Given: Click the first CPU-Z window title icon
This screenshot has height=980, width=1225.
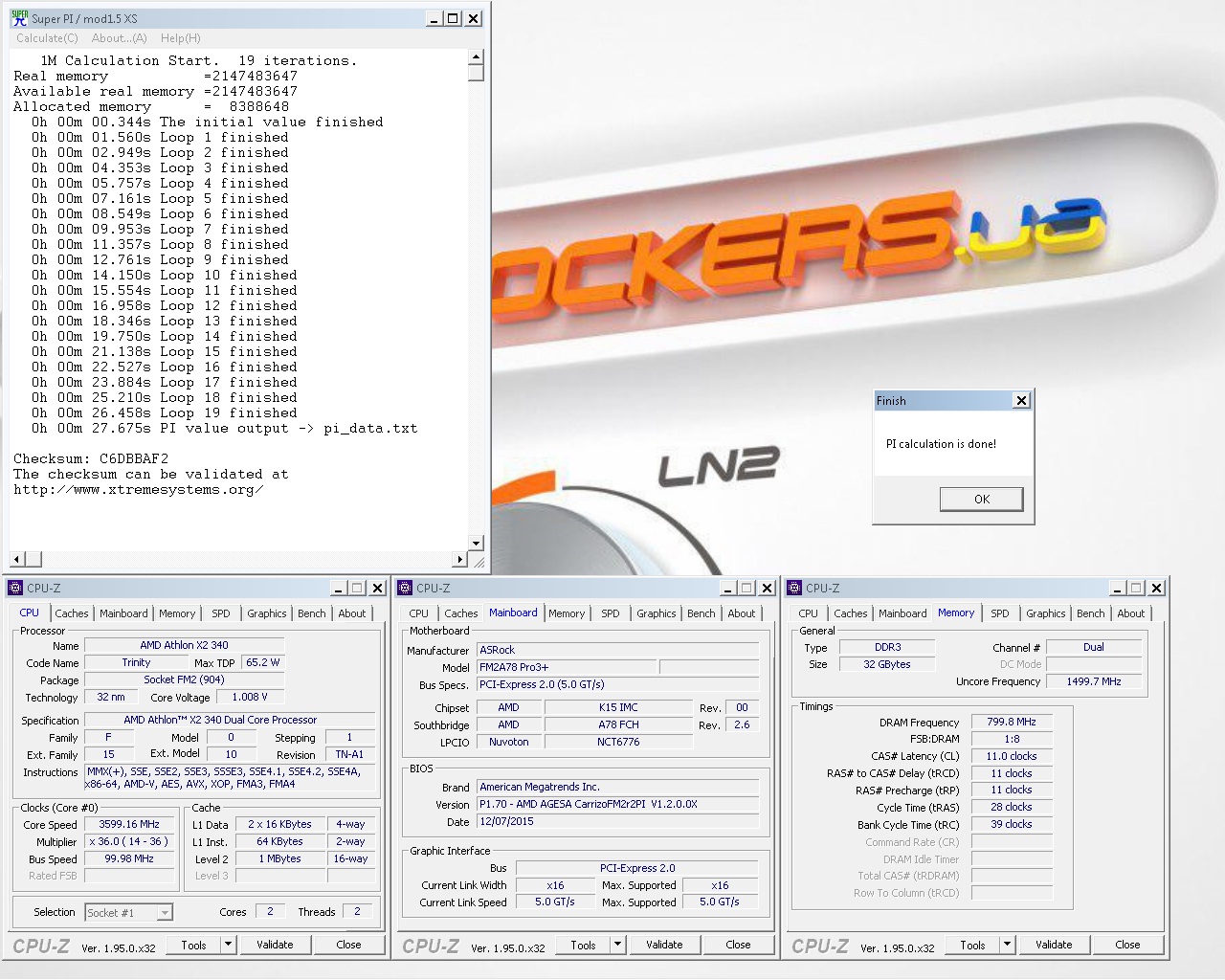Looking at the screenshot, I should point(15,588).
